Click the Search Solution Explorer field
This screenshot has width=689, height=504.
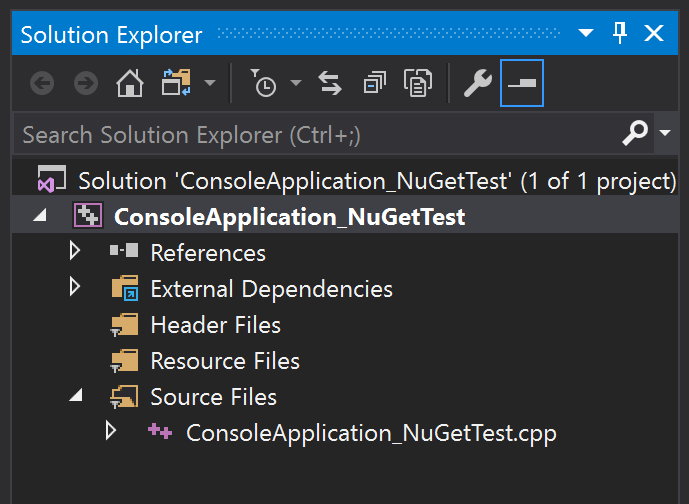pyautogui.click(x=310, y=133)
